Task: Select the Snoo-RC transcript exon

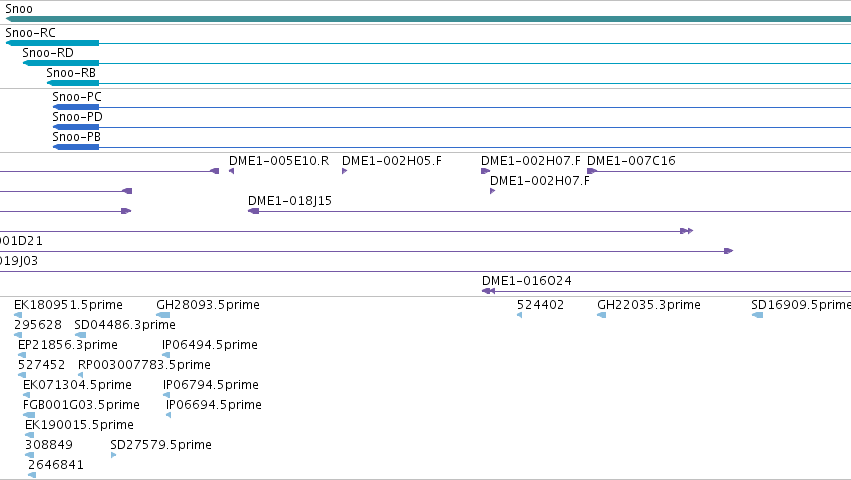Action: [x=53, y=43]
